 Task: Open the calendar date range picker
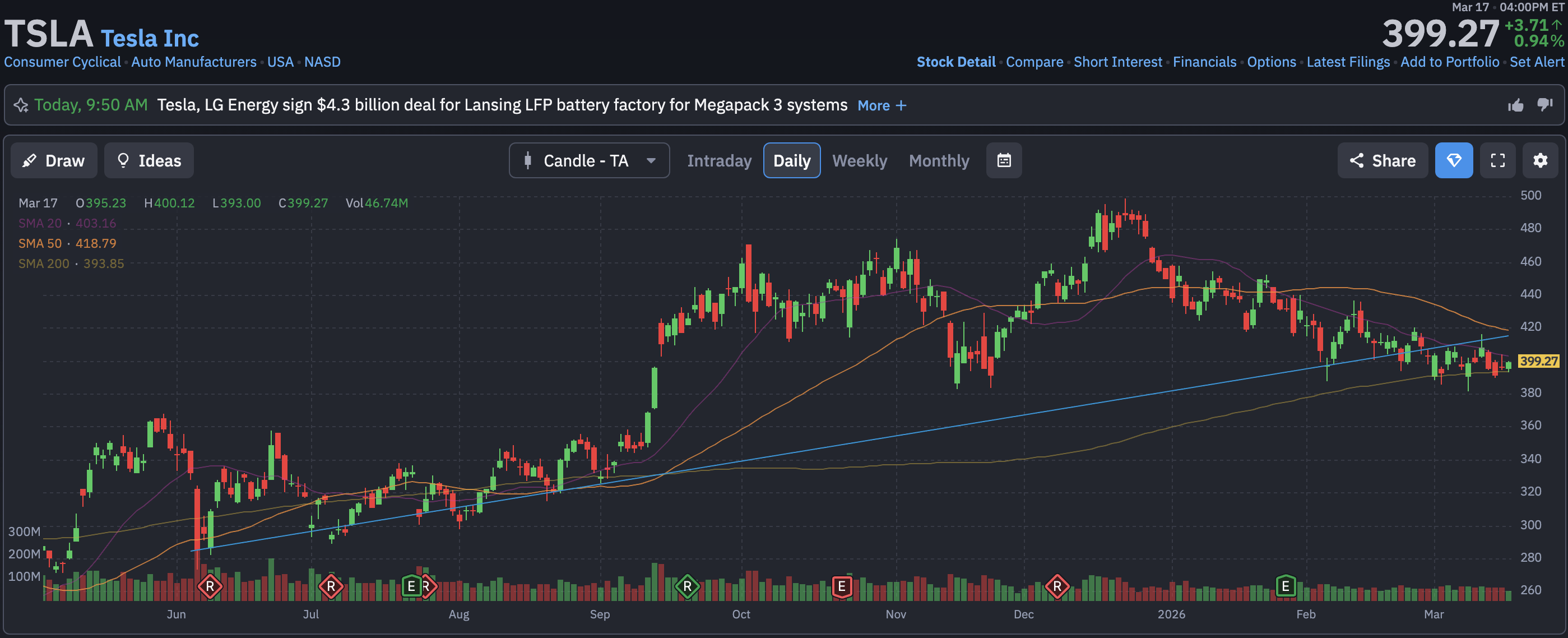pos(1003,161)
